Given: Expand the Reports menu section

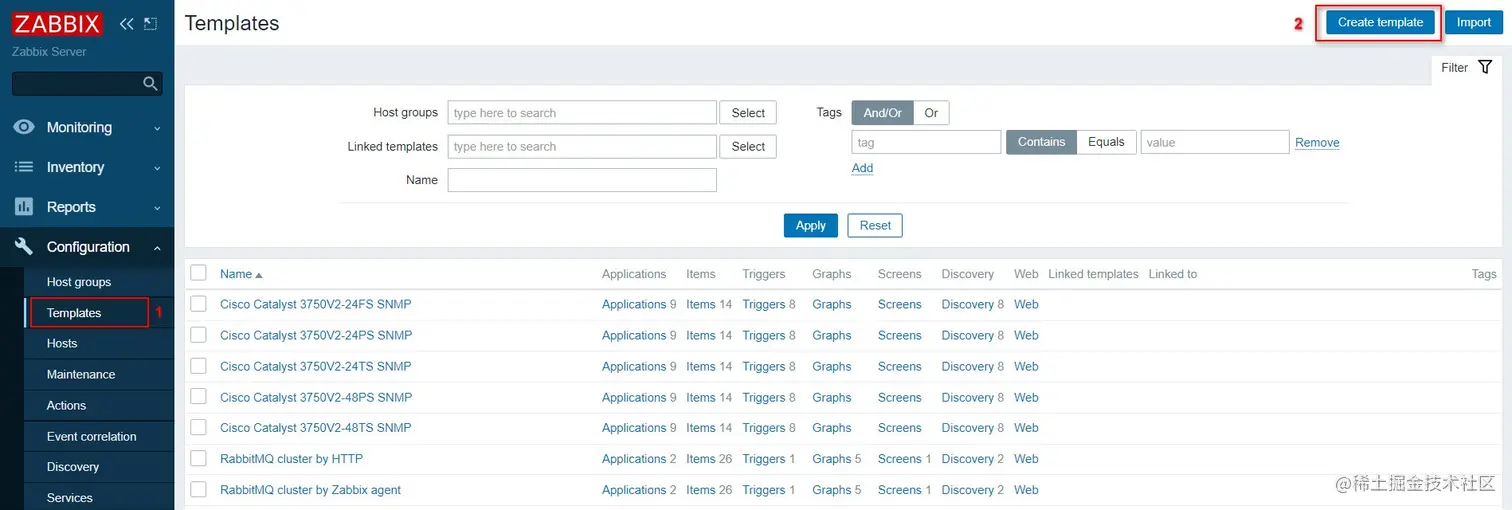Looking at the screenshot, I should click(87, 207).
